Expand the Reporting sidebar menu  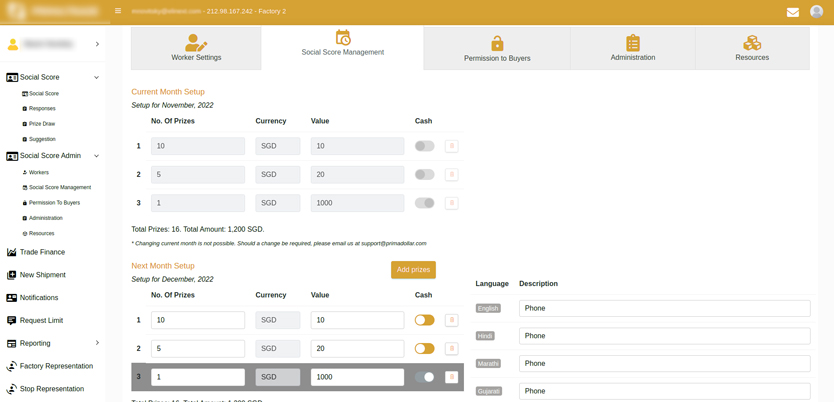96,343
